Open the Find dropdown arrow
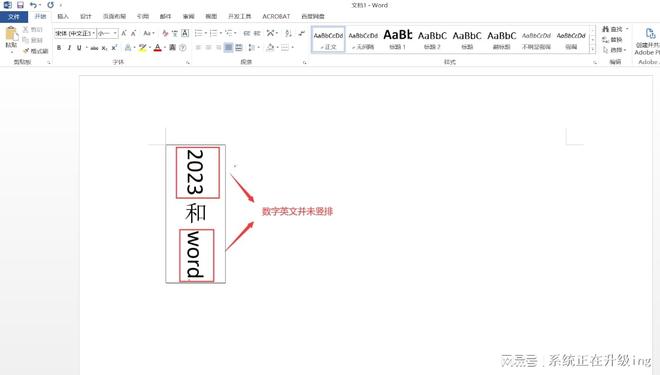The height and width of the screenshot is (375, 660). coord(627,29)
